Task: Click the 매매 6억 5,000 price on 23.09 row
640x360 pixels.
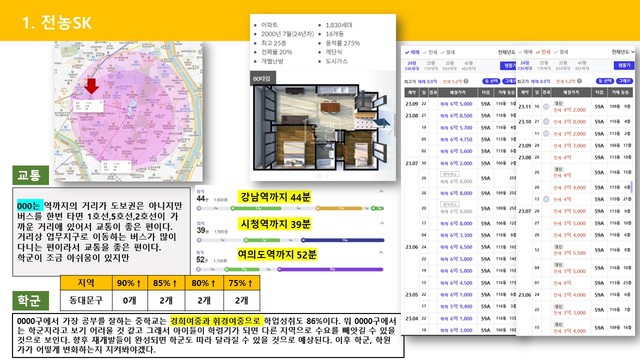Action: [456, 104]
